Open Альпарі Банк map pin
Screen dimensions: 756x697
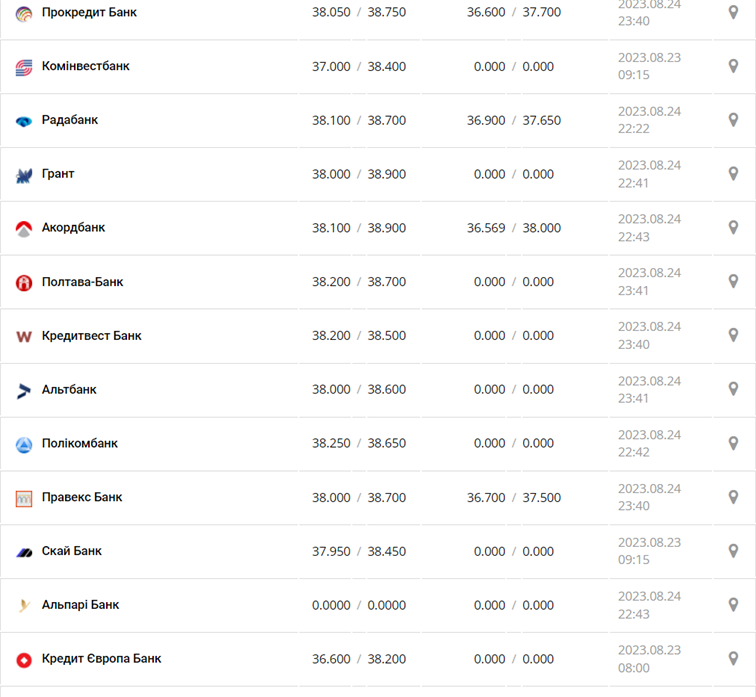coord(733,605)
